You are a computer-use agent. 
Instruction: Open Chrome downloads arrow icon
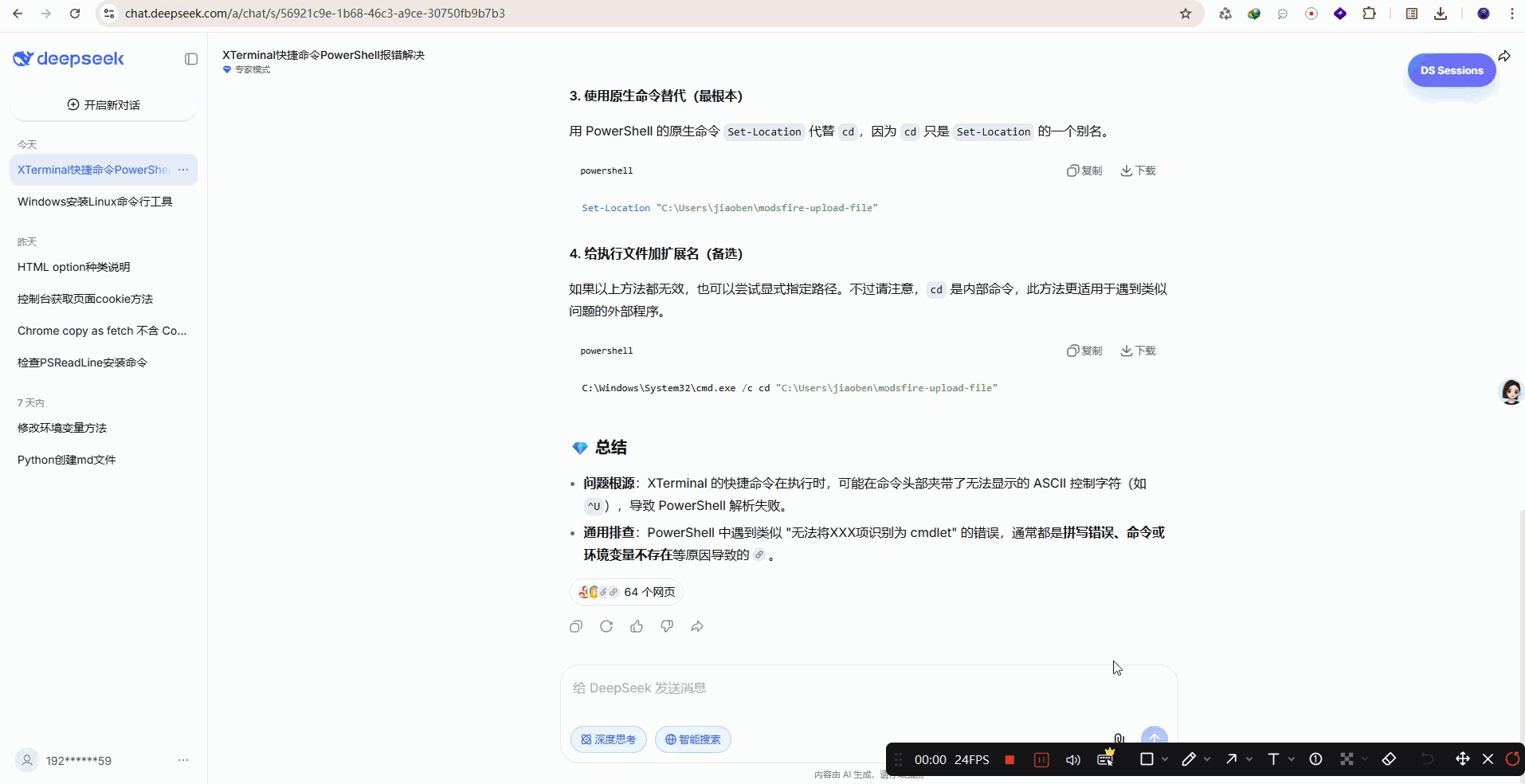[1441, 14]
